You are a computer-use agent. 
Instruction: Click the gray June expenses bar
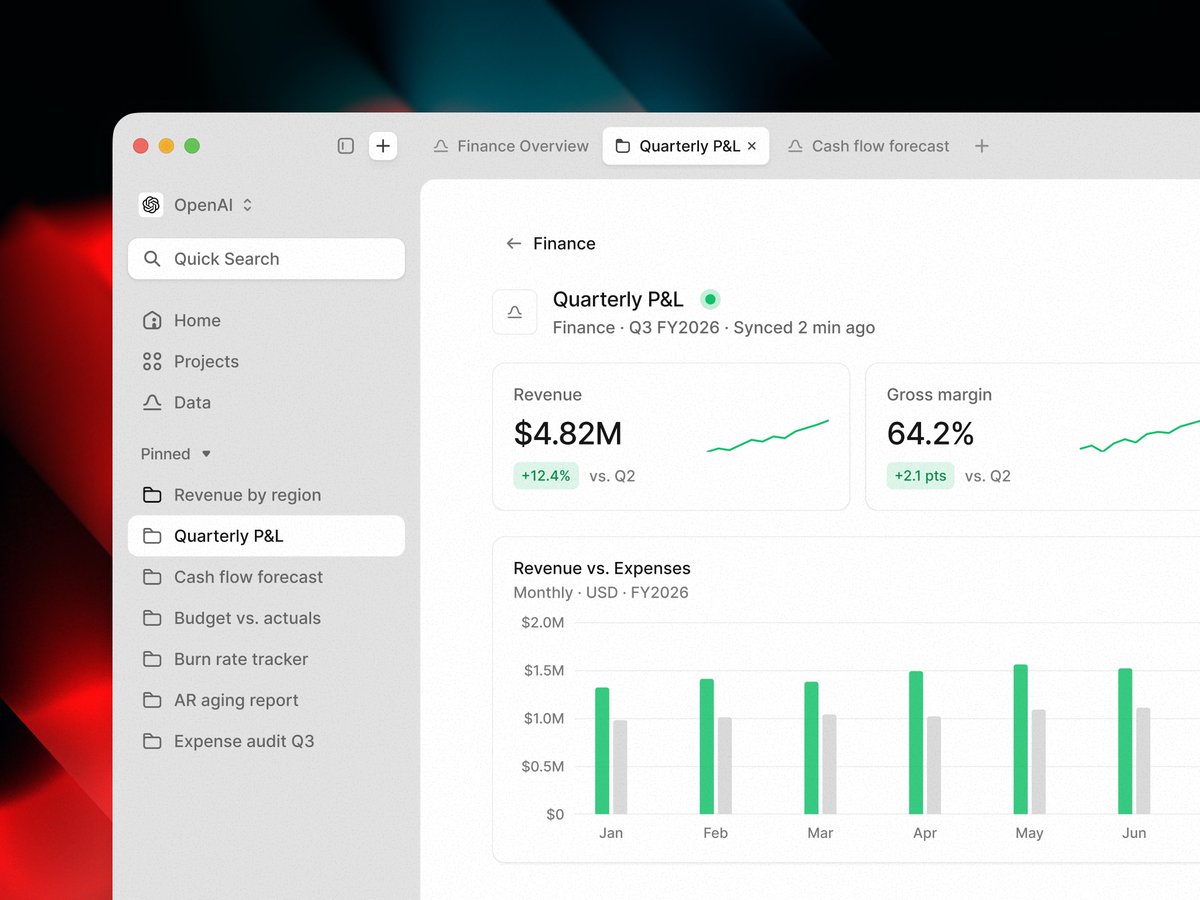[1143, 761]
